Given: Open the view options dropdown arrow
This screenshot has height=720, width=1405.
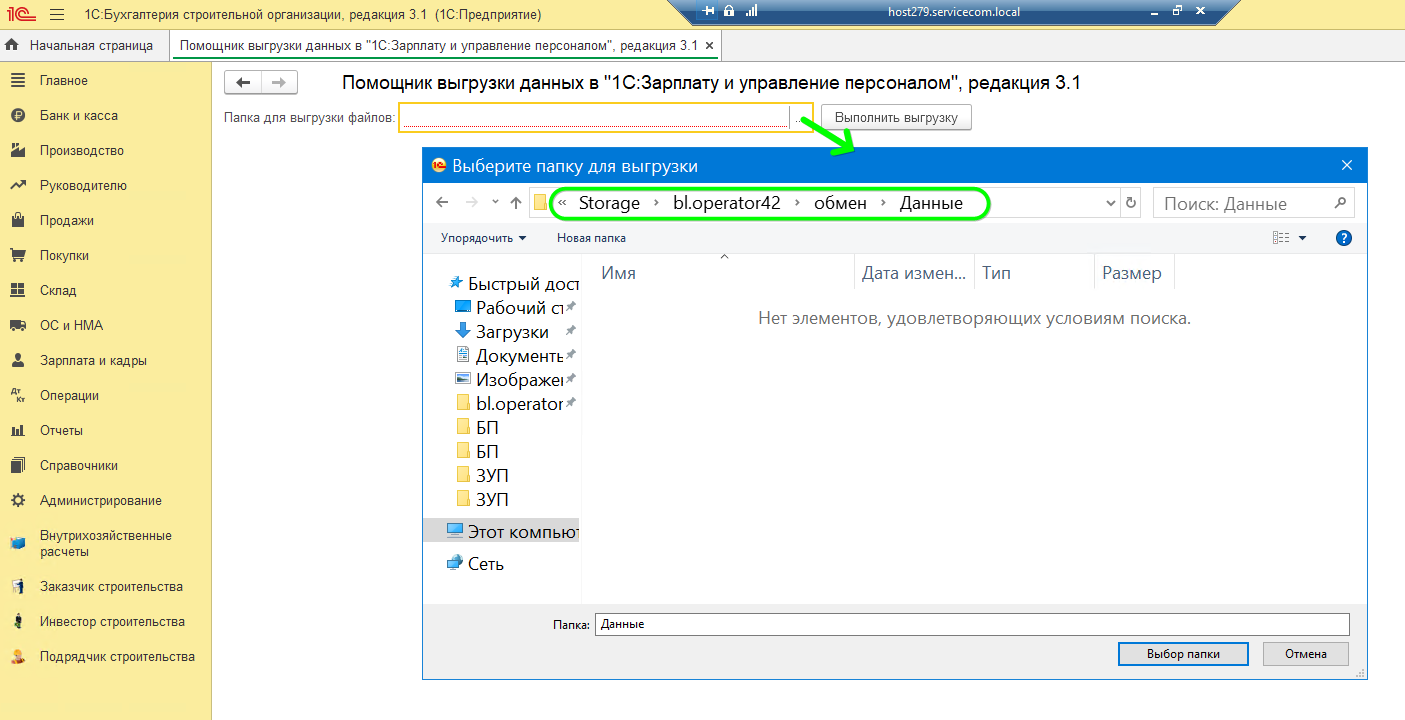Looking at the screenshot, I should (x=1302, y=238).
